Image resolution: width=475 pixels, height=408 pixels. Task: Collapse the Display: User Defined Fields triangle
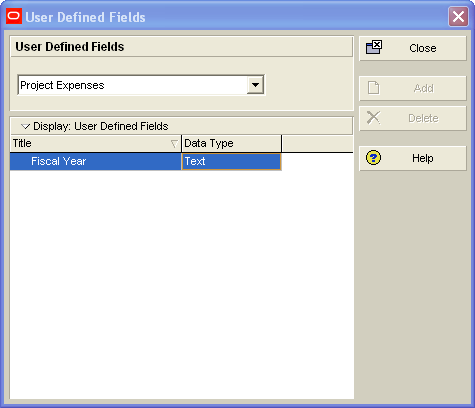pyautogui.click(x=25, y=126)
